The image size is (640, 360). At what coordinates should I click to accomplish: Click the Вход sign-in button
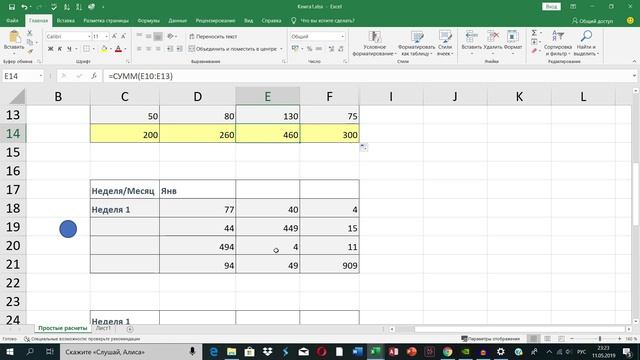point(551,7)
